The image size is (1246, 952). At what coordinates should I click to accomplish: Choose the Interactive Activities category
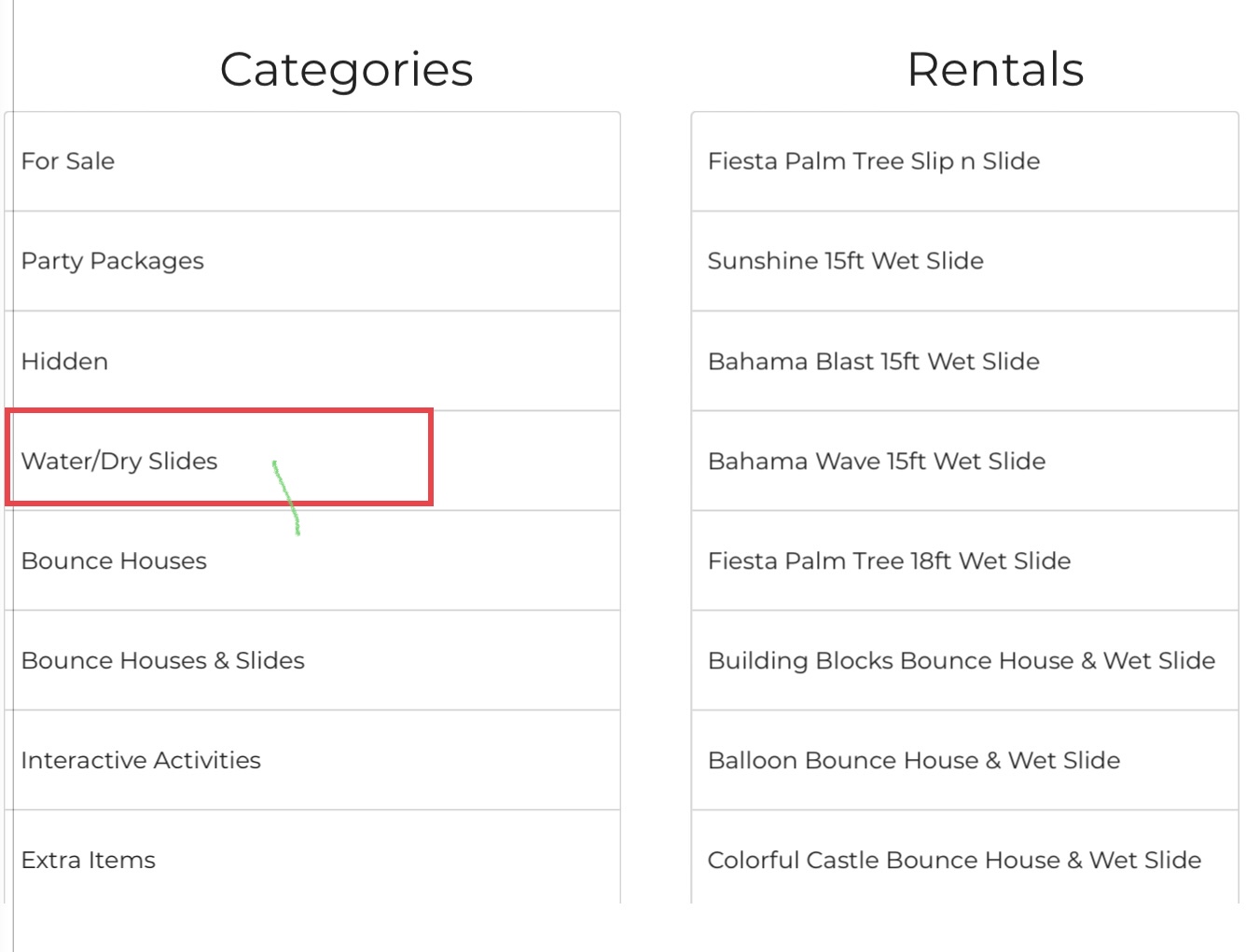141,760
